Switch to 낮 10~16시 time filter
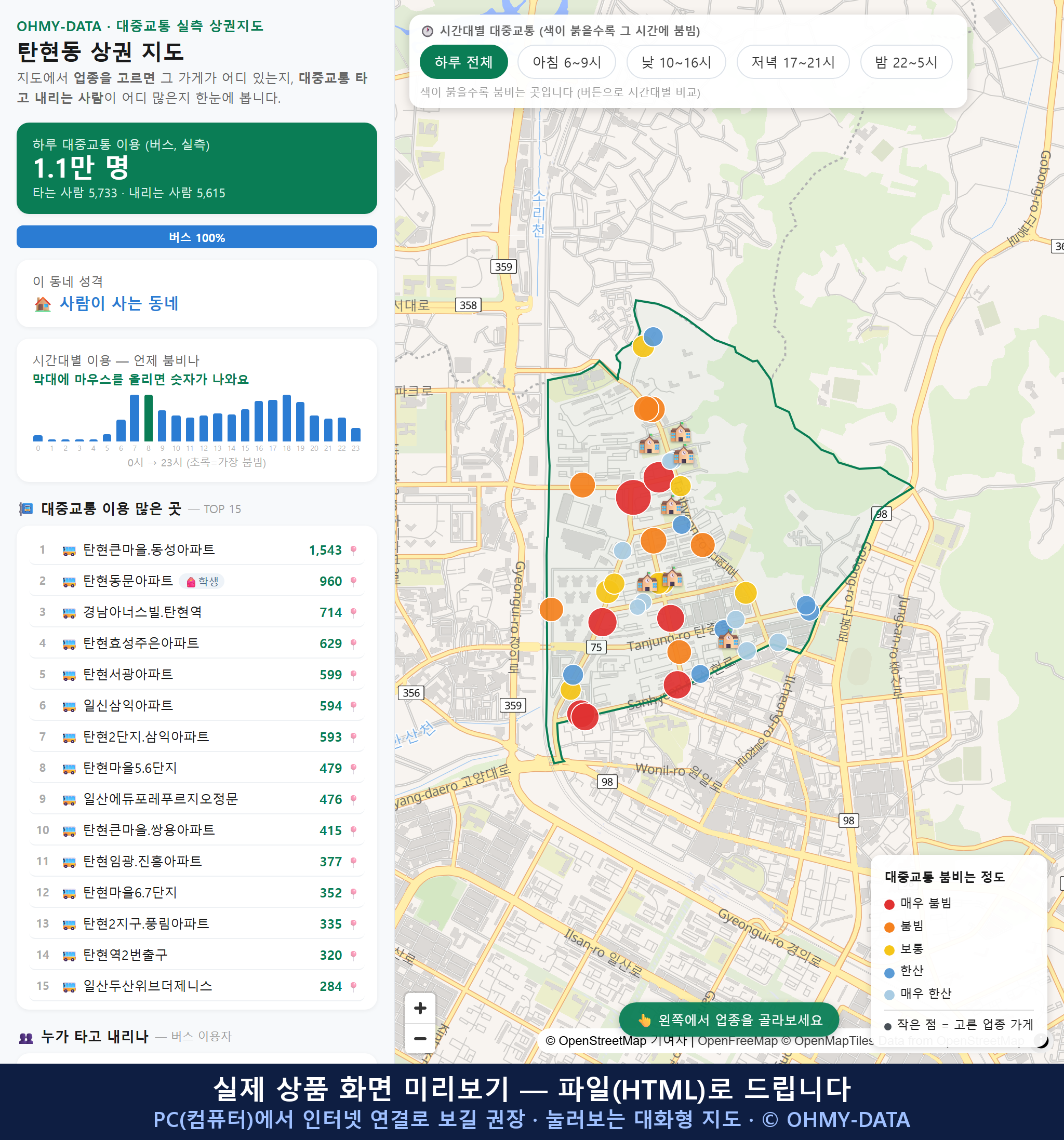Image resolution: width=1064 pixels, height=1140 pixels. pyautogui.click(x=676, y=62)
